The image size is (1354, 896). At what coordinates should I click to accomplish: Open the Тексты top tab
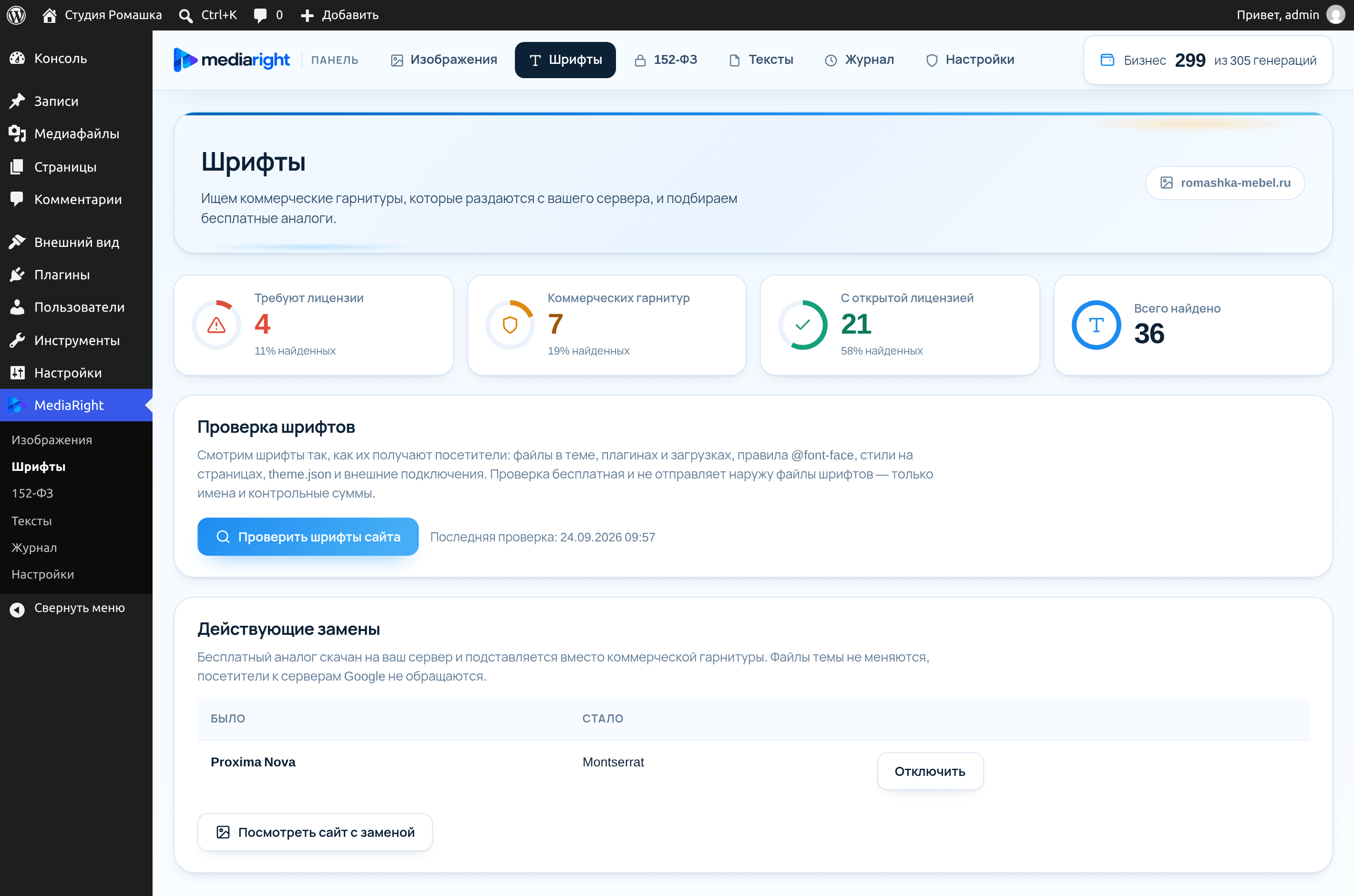[761, 60]
